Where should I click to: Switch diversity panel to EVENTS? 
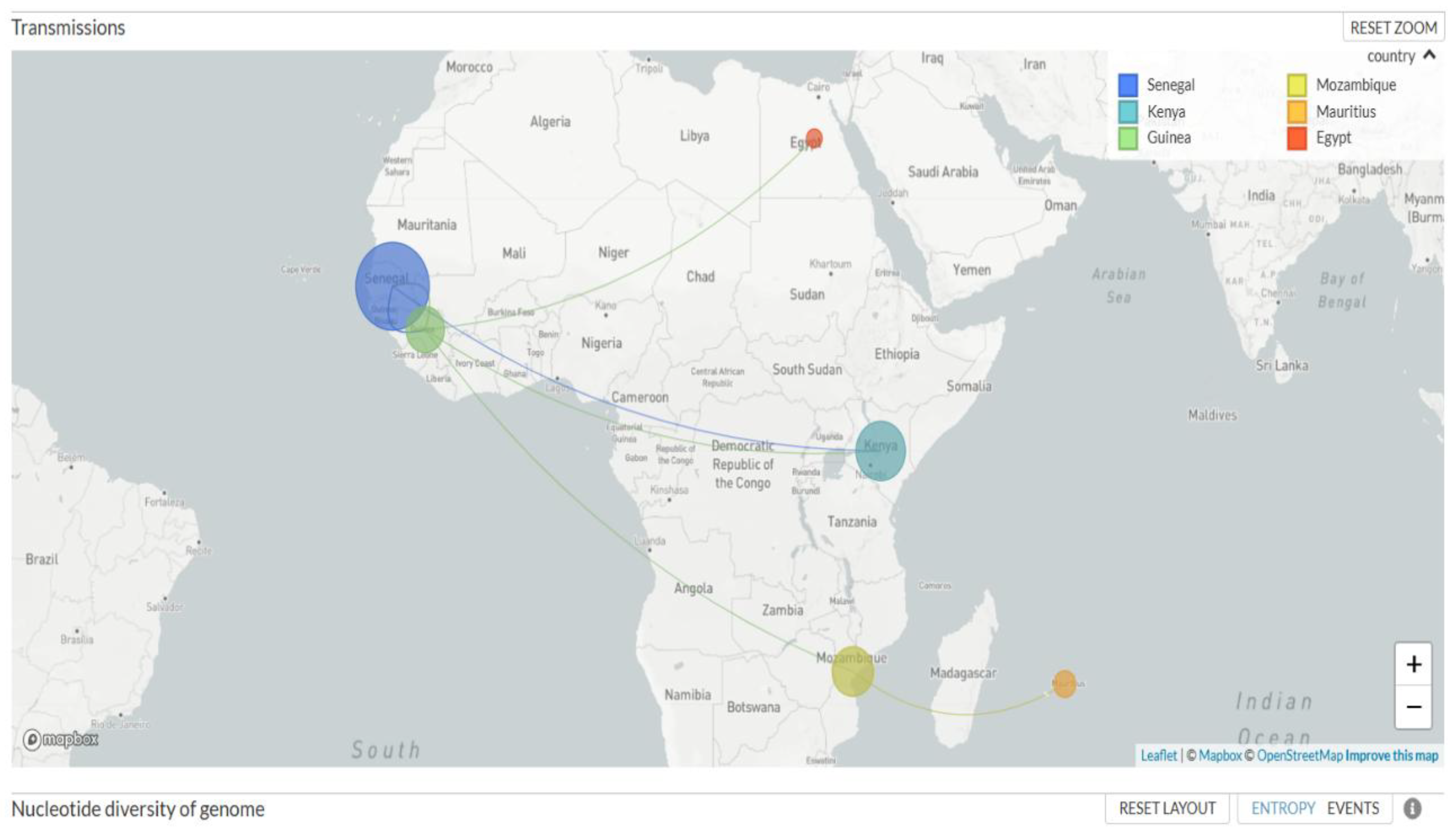[x=1352, y=808]
